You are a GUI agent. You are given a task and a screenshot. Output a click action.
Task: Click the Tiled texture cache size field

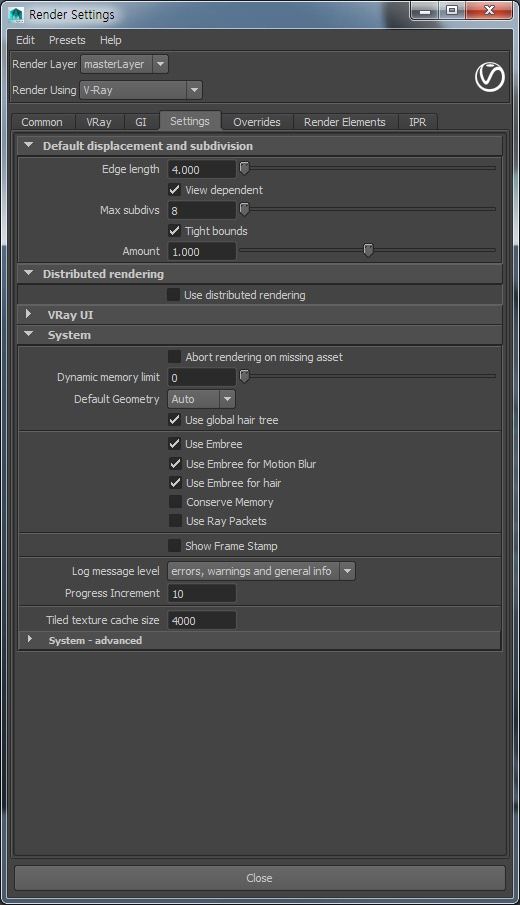[x=201, y=620]
